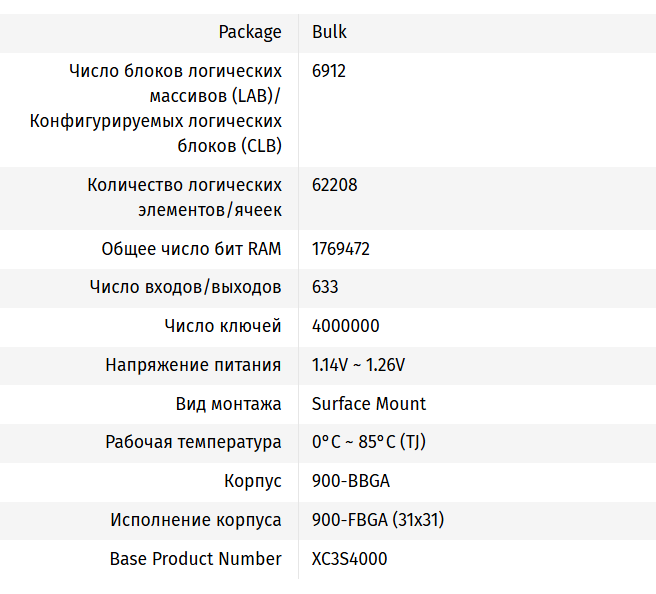Click the 900-BBGA case value
Image resolution: width=656 pixels, height=594 pixels.
(x=350, y=481)
